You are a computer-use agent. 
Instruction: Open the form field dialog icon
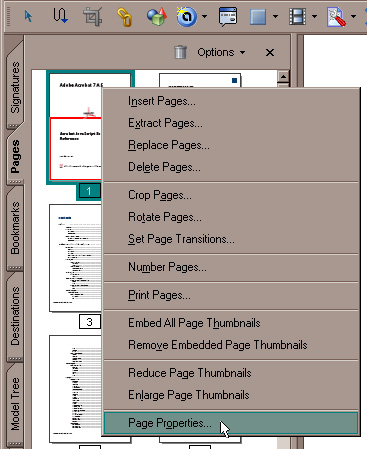pyautogui.click(x=228, y=16)
